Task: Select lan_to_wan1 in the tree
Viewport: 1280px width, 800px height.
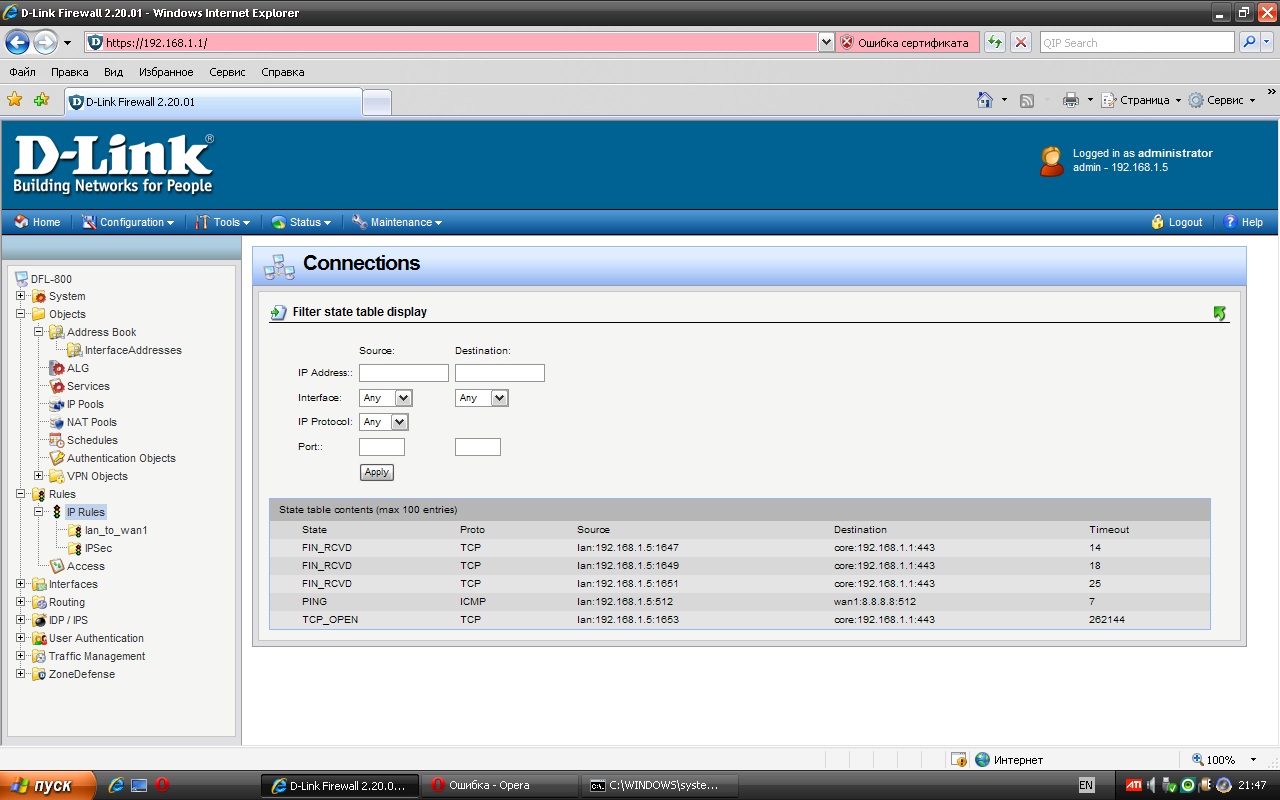Action: tap(116, 530)
